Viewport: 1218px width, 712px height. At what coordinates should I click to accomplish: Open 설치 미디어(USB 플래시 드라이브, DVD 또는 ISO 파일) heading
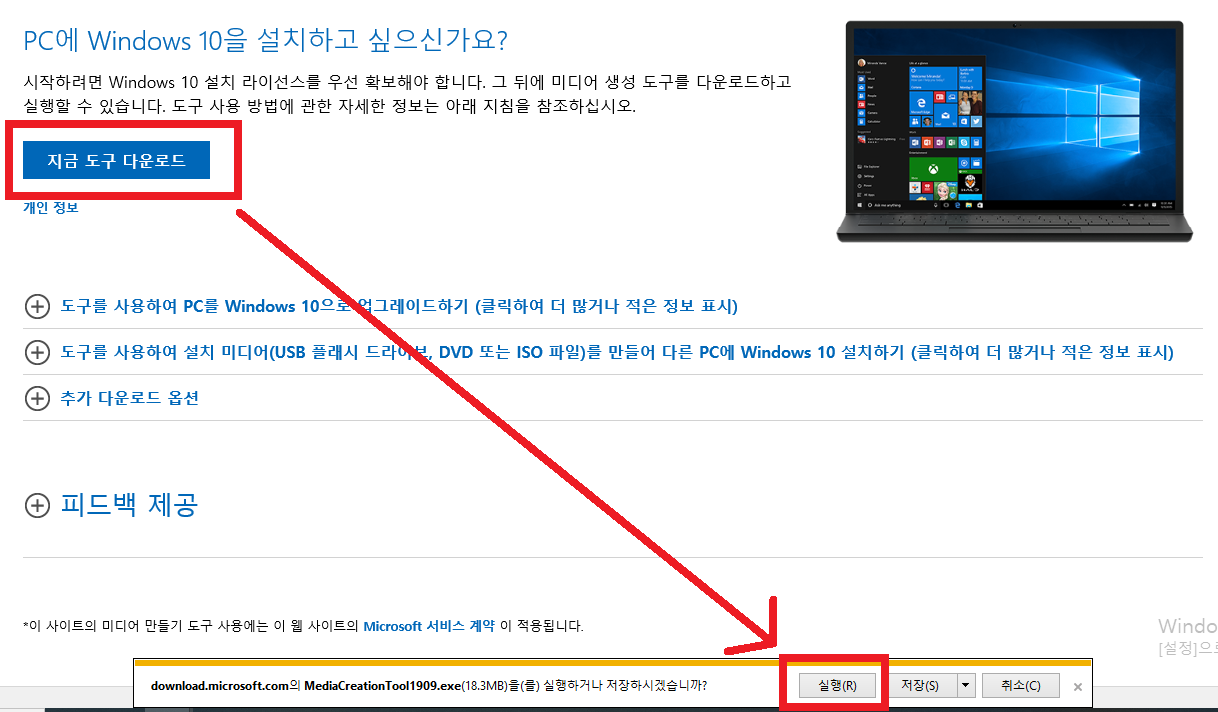click(x=617, y=352)
